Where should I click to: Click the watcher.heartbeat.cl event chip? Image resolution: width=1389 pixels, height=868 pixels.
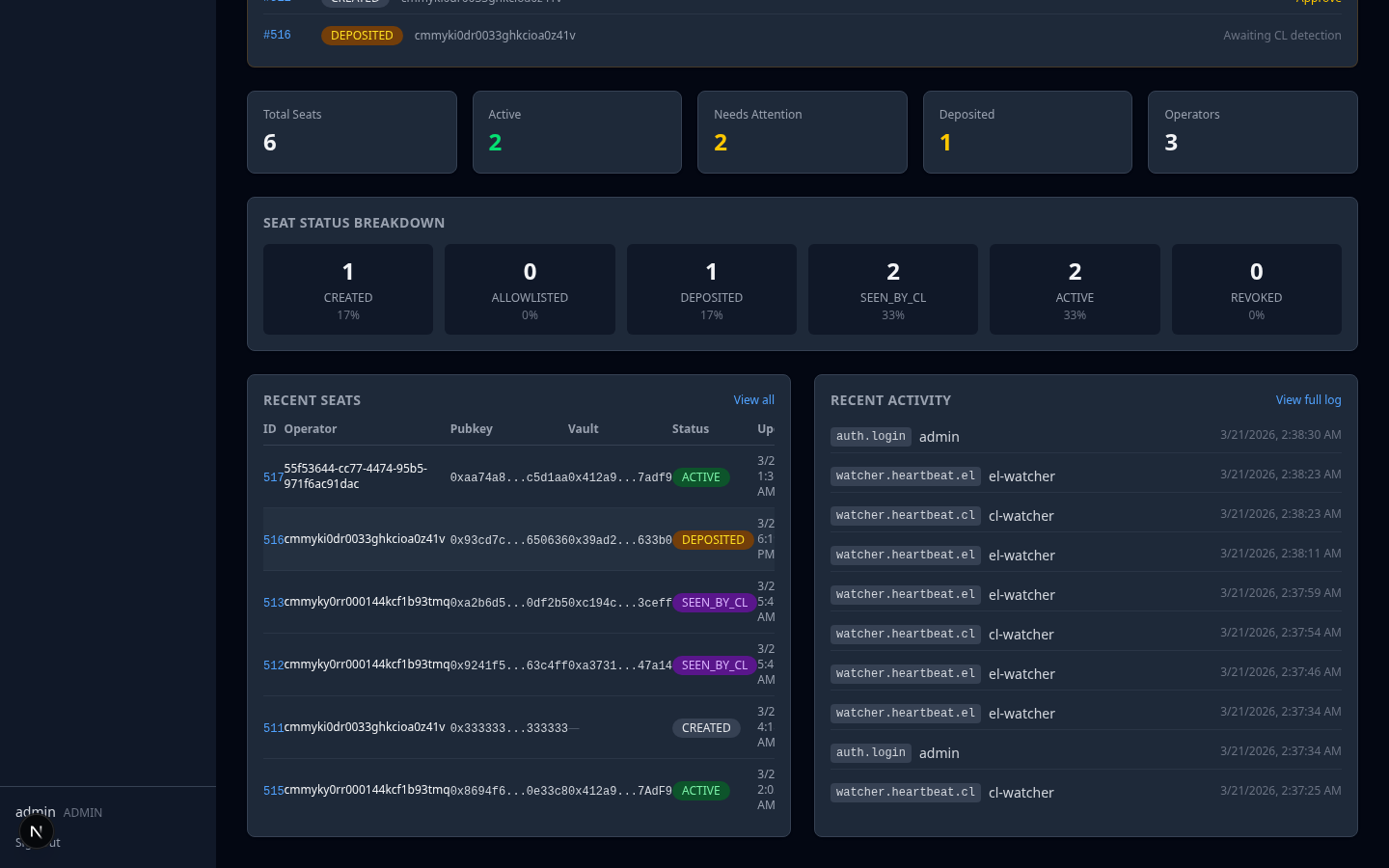pyautogui.click(x=905, y=515)
